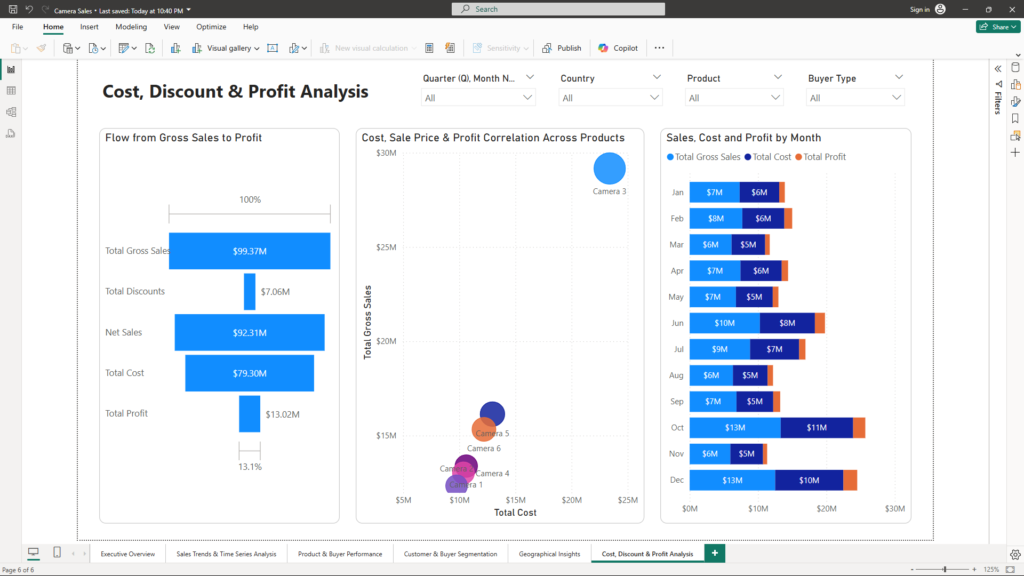Click the Publish button

(x=562, y=48)
